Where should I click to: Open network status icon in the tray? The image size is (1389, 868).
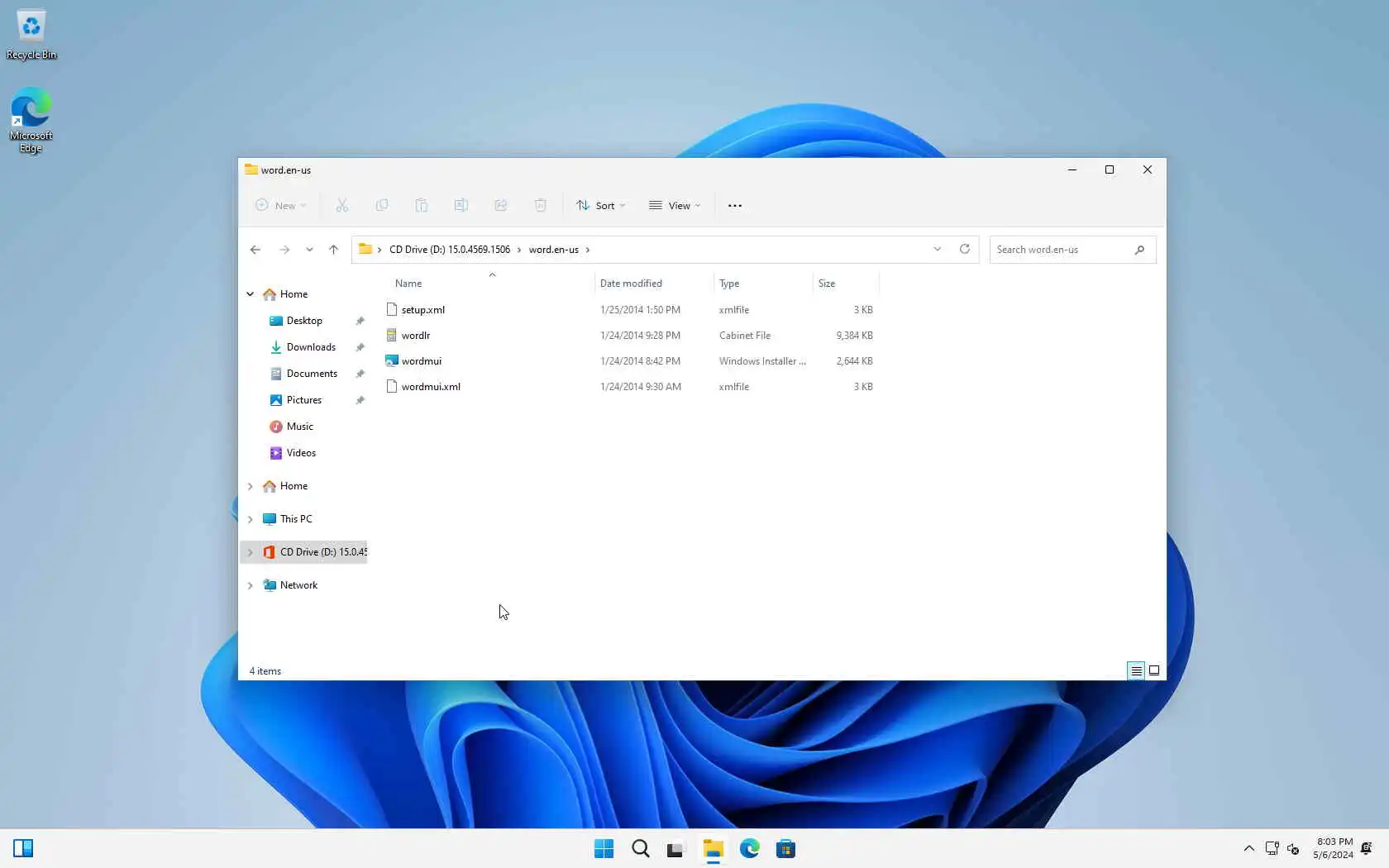pyautogui.click(x=1272, y=848)
